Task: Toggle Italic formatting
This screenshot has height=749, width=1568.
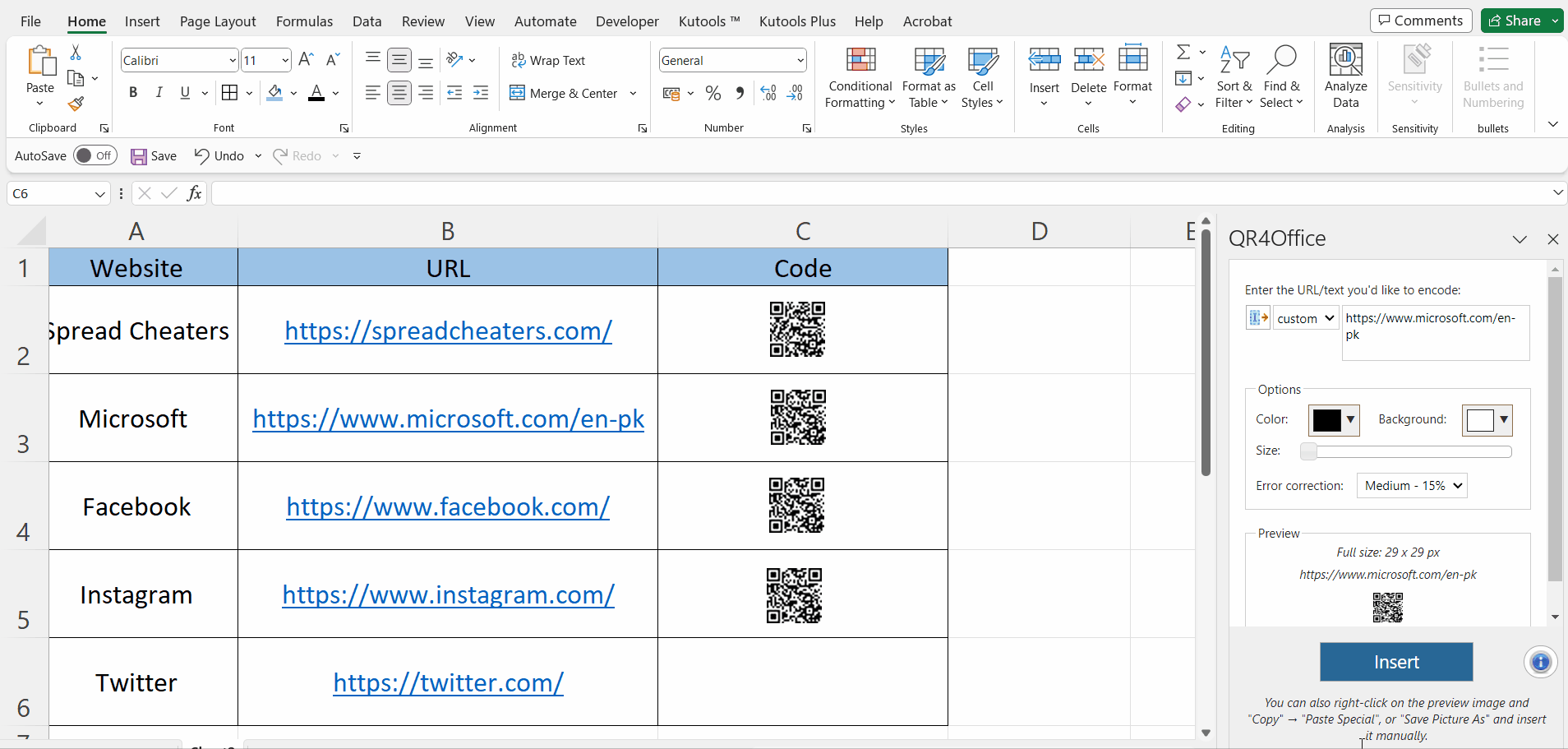Action: click(159, 93)
